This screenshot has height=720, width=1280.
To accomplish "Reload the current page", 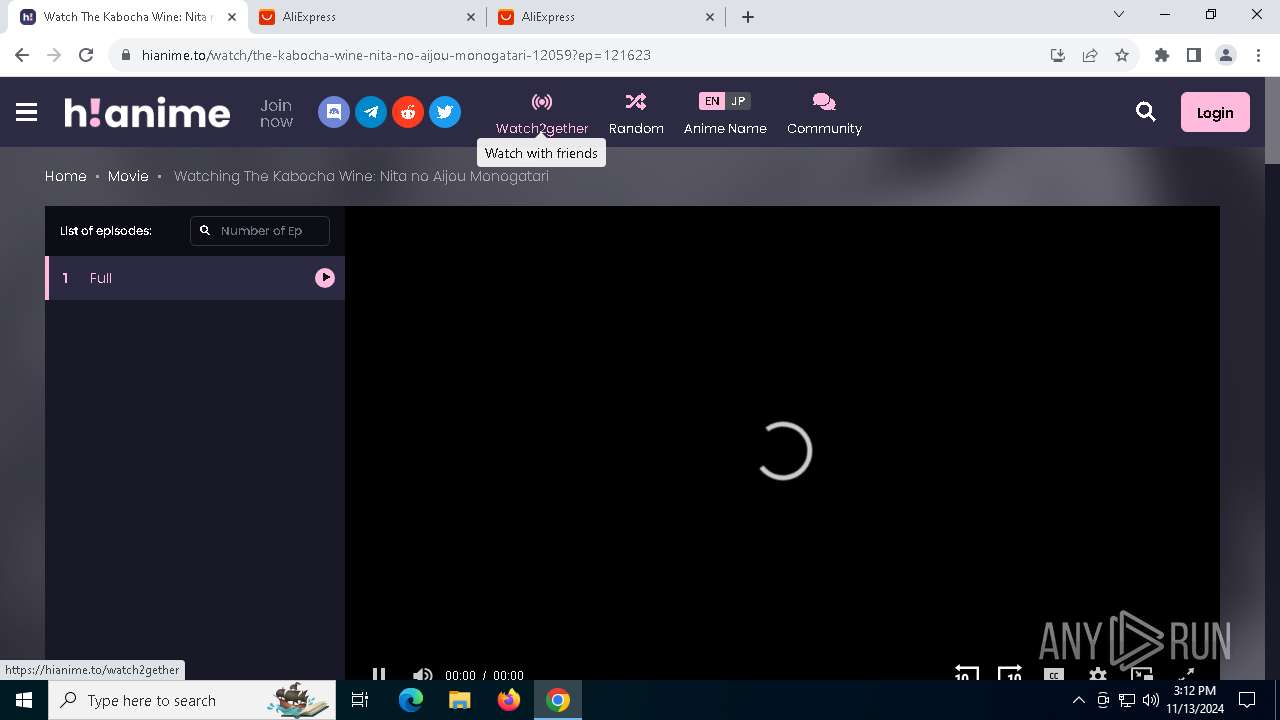I will (x=86, y=55).
